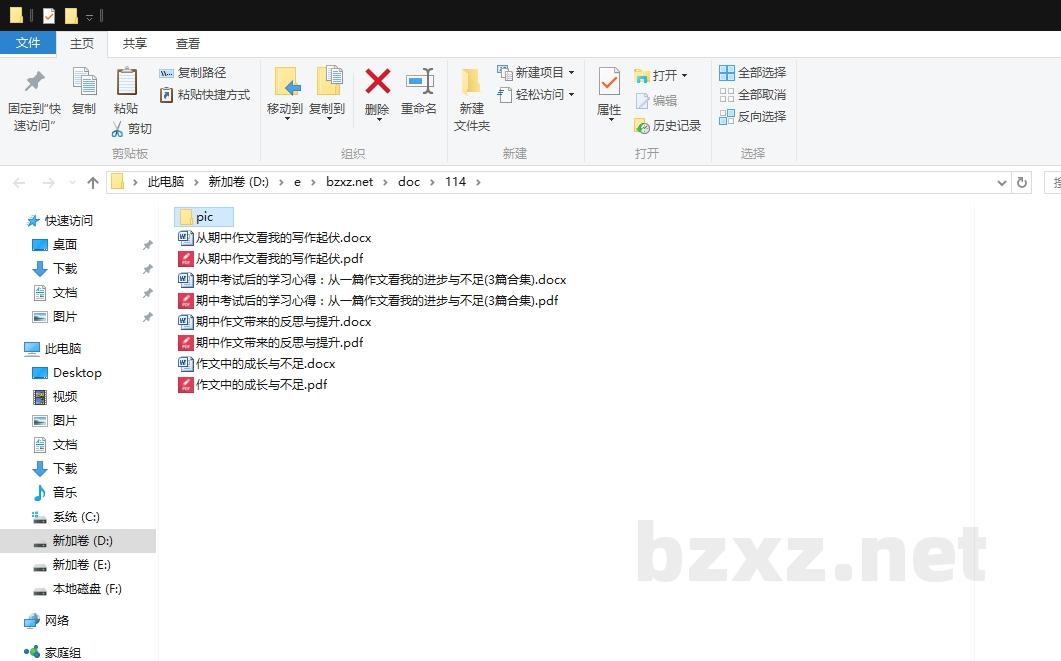Open the Easy Access (轻松访问) dropdown
The height and width of the screenshot is (661, 1061).
click(536, 95)
